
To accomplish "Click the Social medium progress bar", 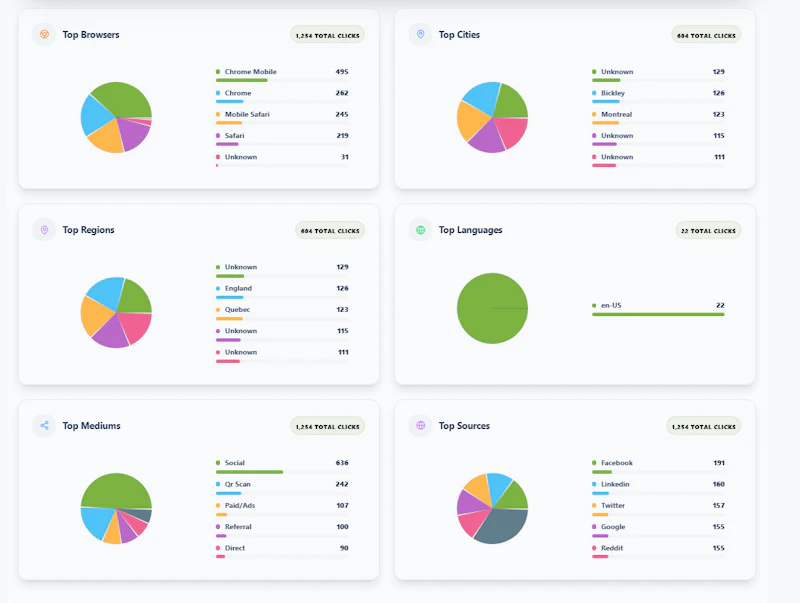I will pos(282,472).
